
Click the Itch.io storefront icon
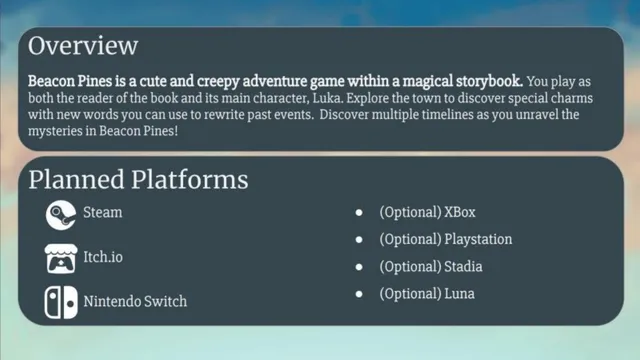61,259
